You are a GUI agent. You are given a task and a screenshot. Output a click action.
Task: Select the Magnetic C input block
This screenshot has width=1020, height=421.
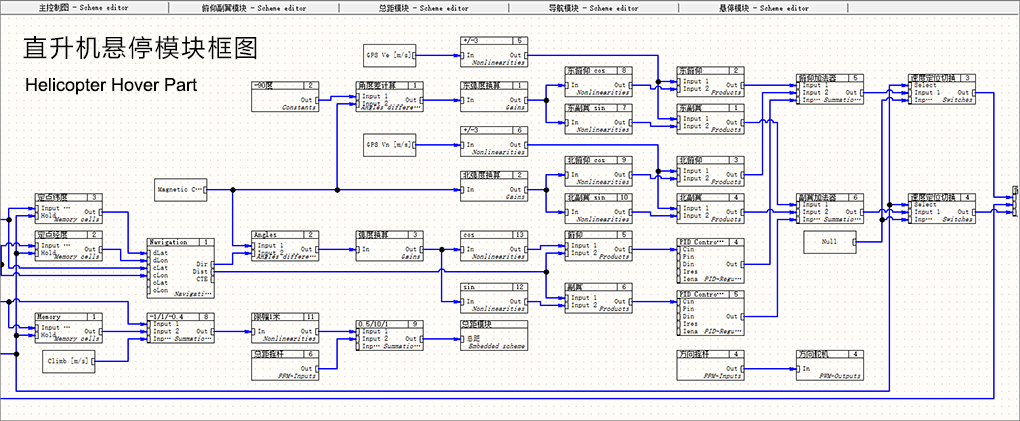click(181, 188)
